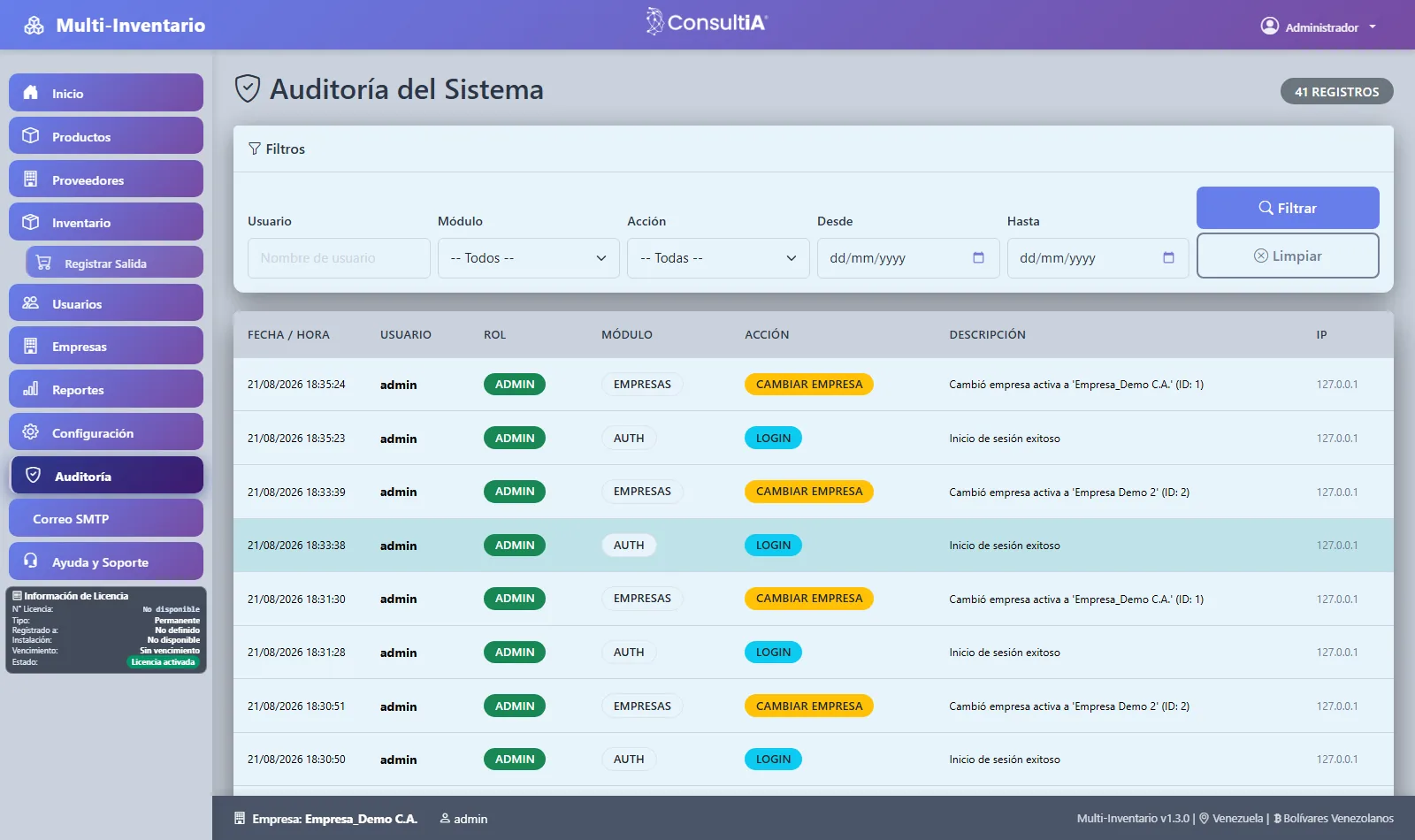This screenshot has width=1415, height=840.
Task: Click the Hasta date input field
Action: 1098,258
